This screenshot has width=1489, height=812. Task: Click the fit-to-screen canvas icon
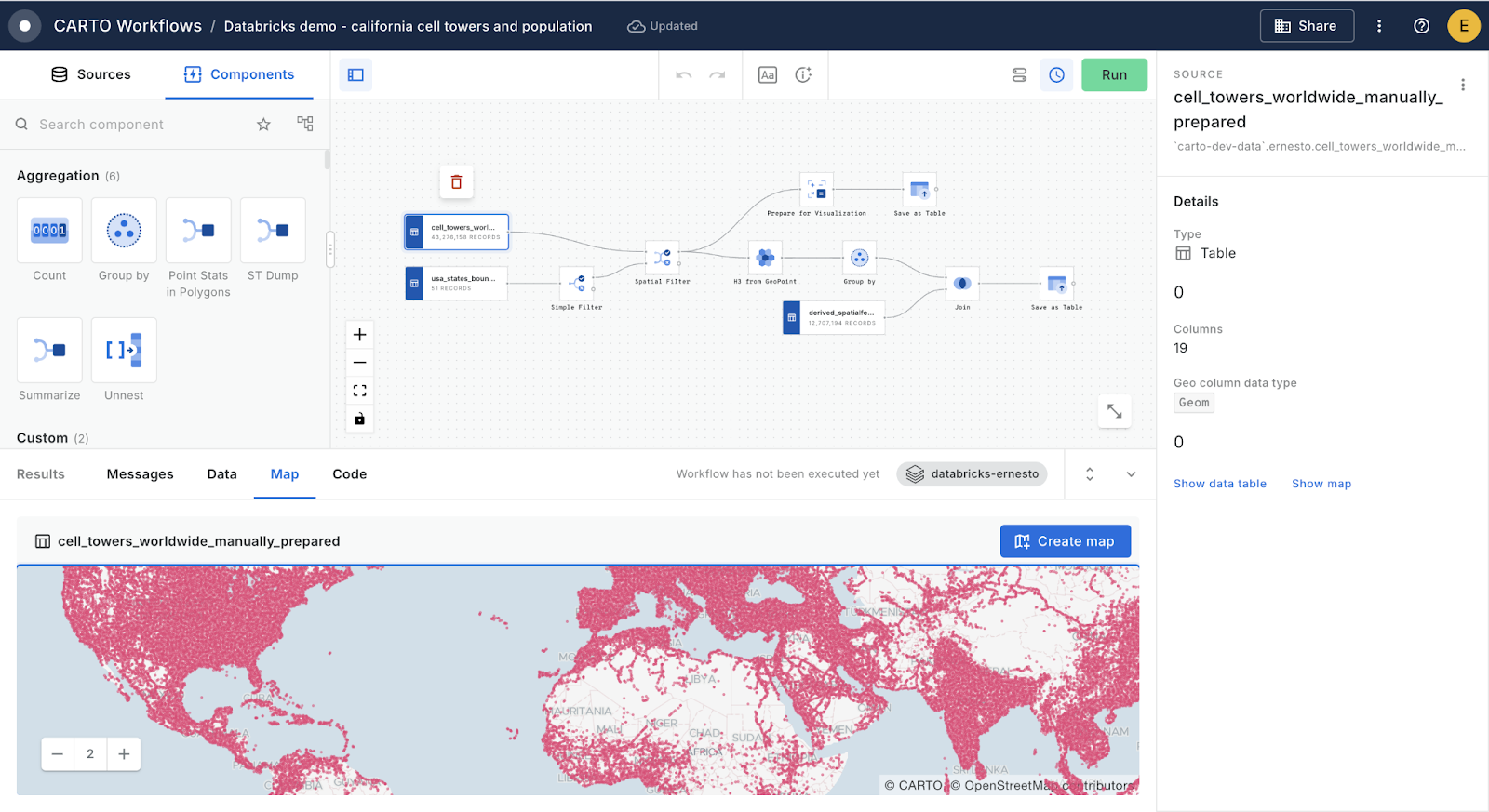coord(360,391)
